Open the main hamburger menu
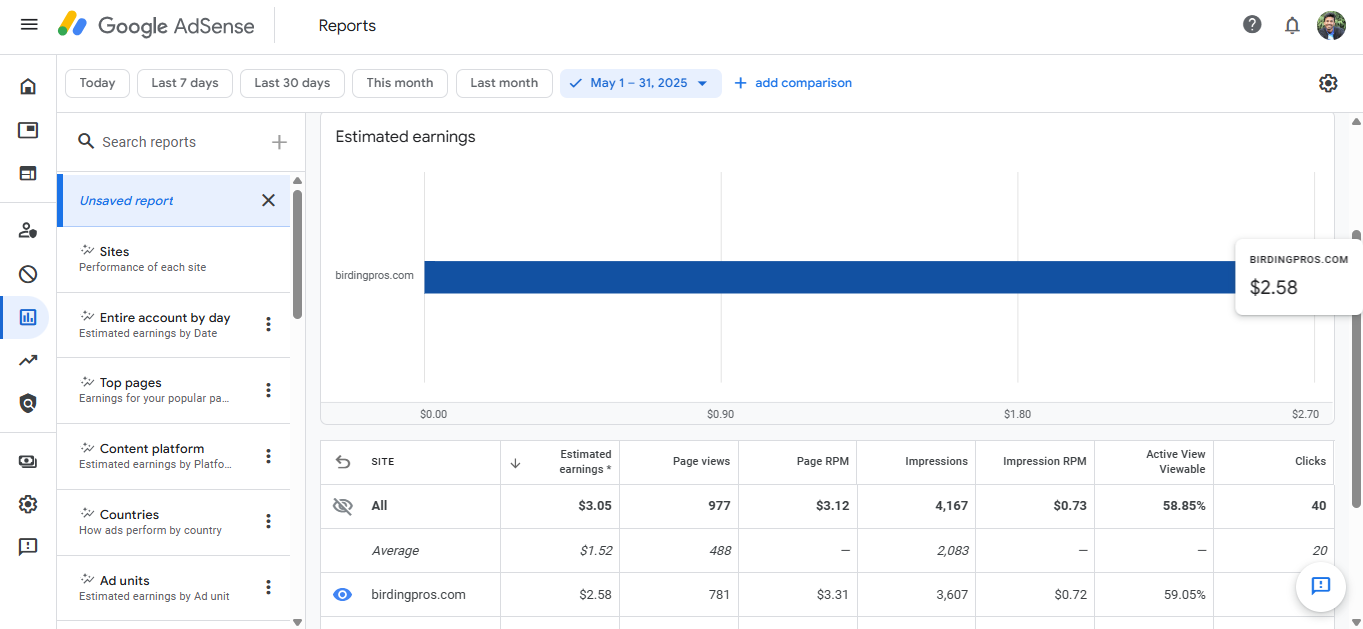Viewport: 1363px width, 629px height. pos(29,25)
